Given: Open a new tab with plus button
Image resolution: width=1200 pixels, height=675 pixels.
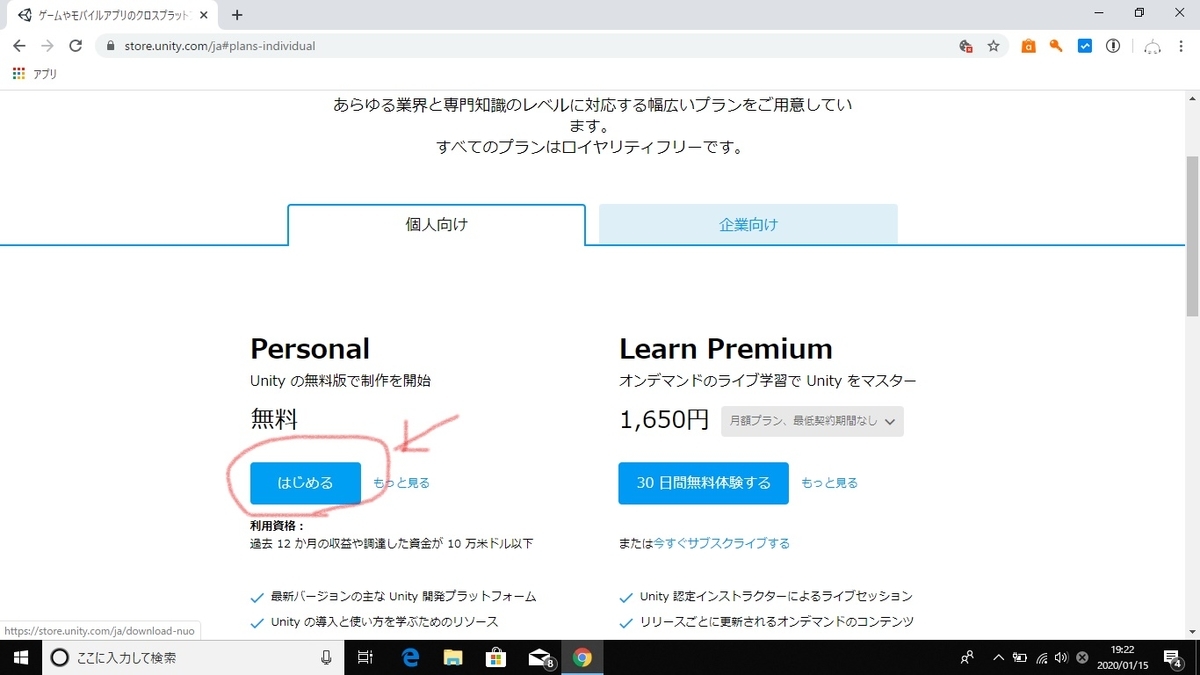Looking at the screenshot, I should pyautogui.click(x=237, y=15).
